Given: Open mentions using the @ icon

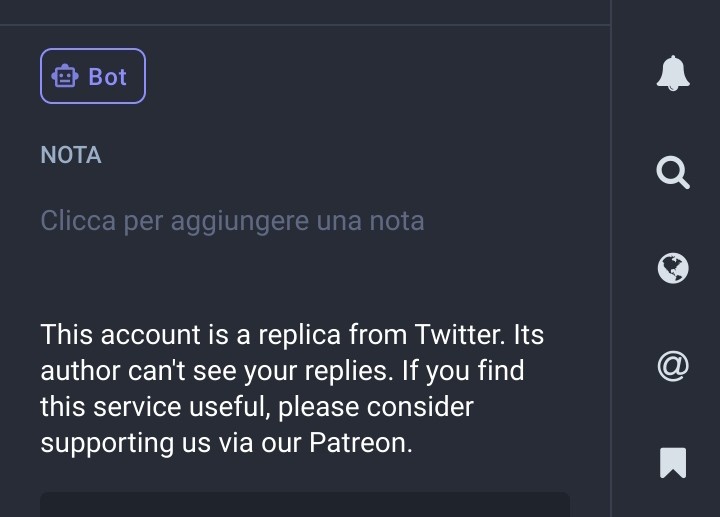Looking at the screenshot, I should click(673, 366).
